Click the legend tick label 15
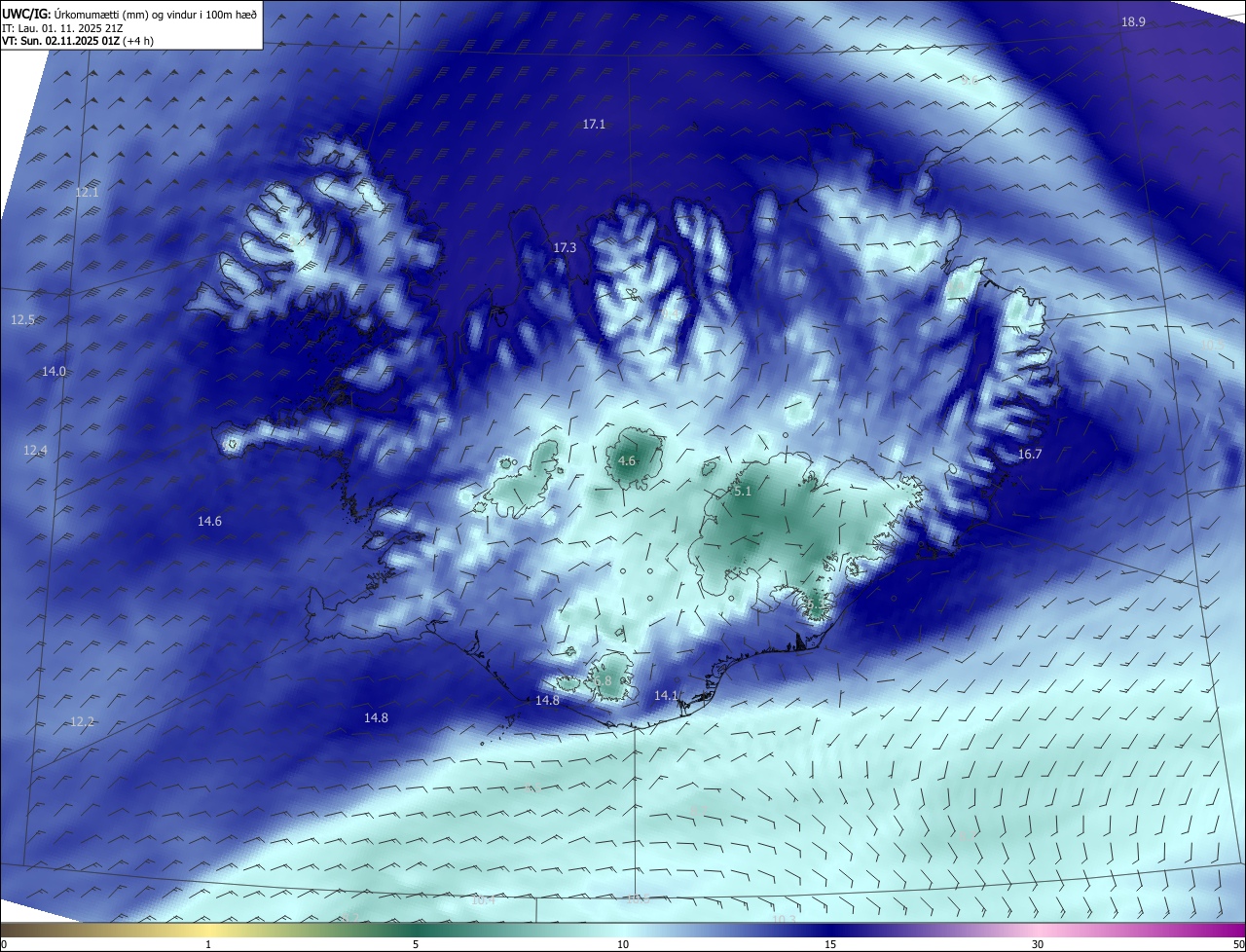Viewport: 1246px width, 952px height. [830, 944]
